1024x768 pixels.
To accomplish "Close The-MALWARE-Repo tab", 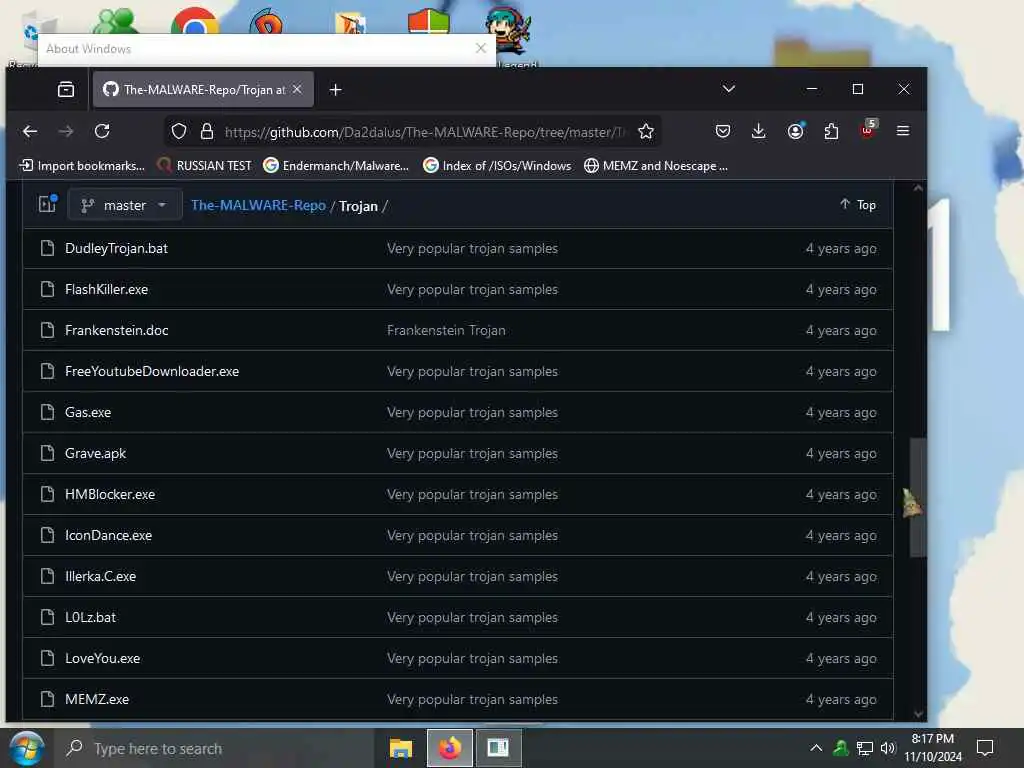I will tap(297, 89).
